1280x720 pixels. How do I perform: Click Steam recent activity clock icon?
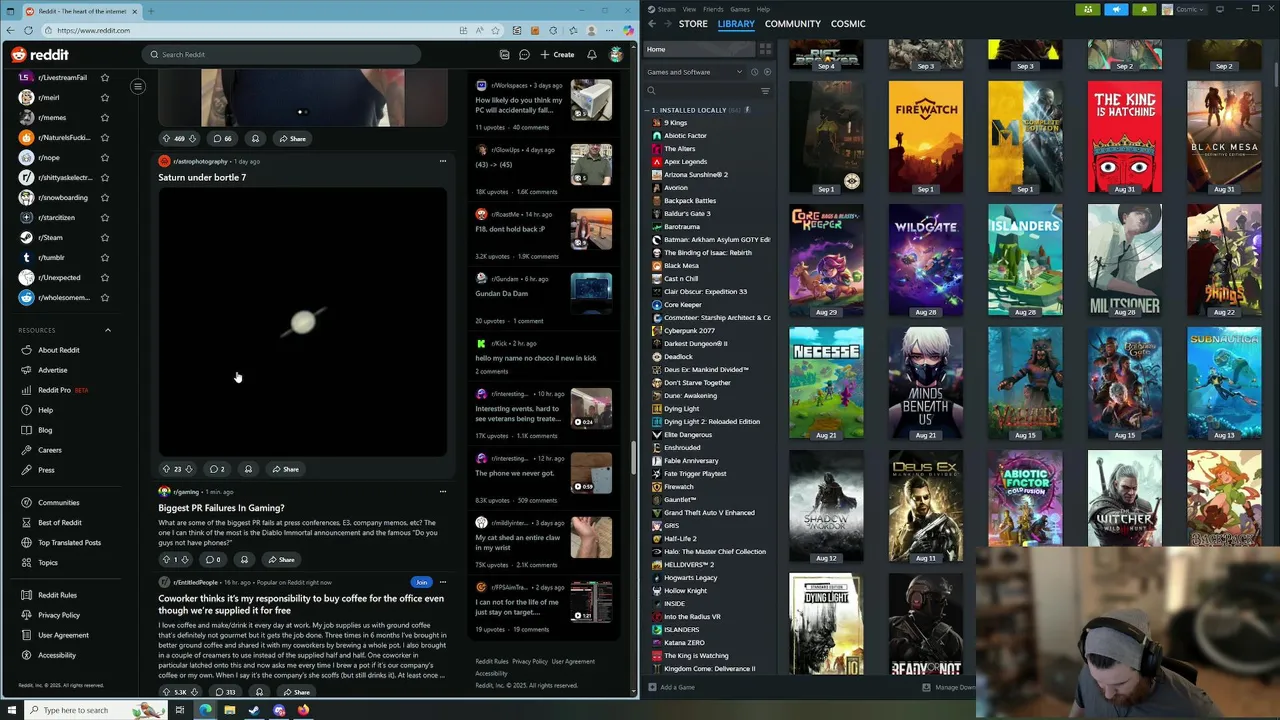tap(755, 72)
